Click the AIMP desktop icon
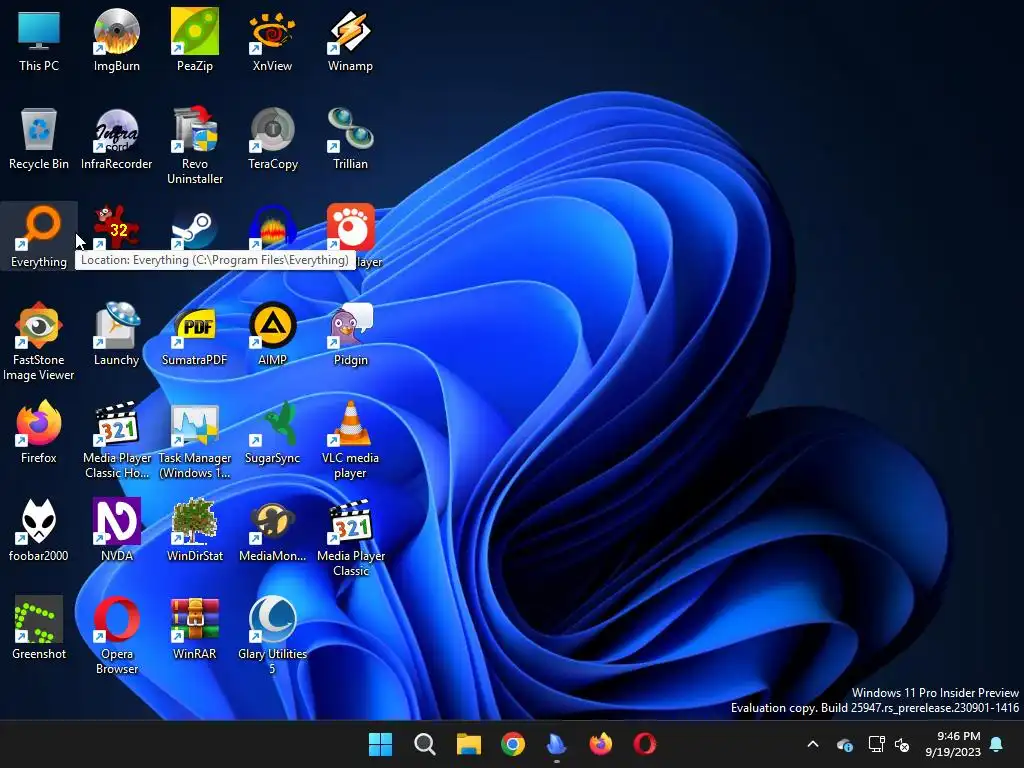The width and height of the screenshot is (1024, 768). click(x=272, y=334)
